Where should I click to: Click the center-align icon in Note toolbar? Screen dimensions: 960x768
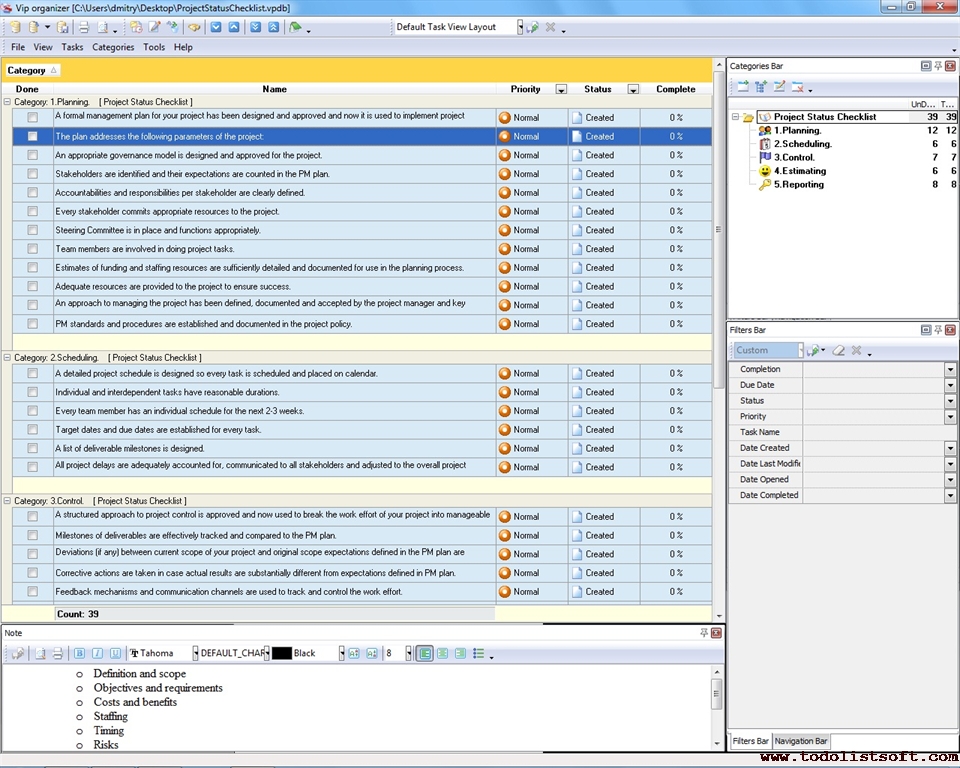tap(442, 653)
